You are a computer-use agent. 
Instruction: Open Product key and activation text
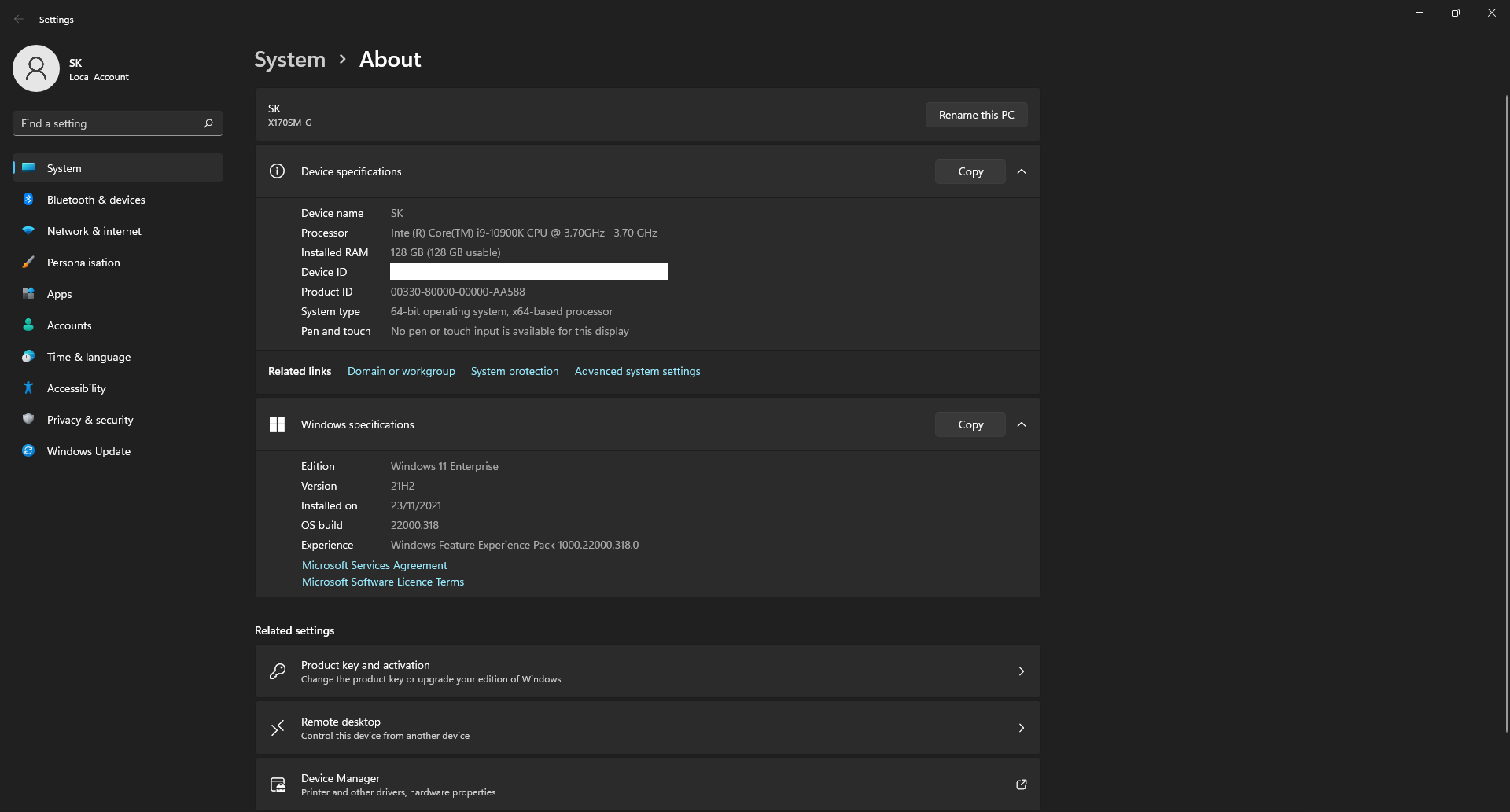[365, 665]
